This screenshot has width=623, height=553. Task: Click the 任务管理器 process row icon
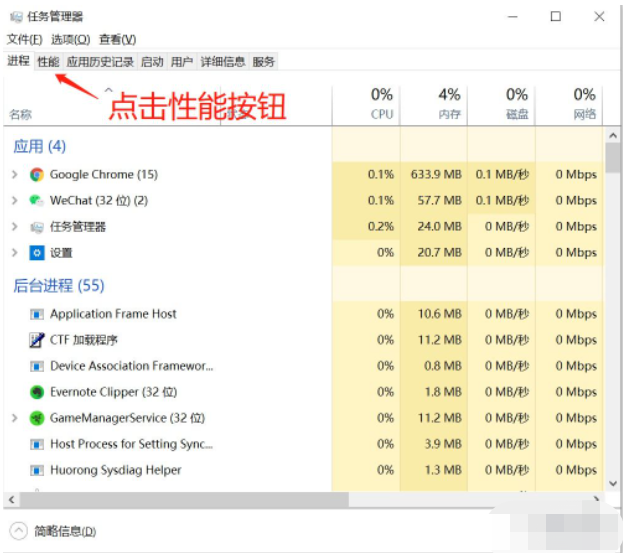coord(37,226)
